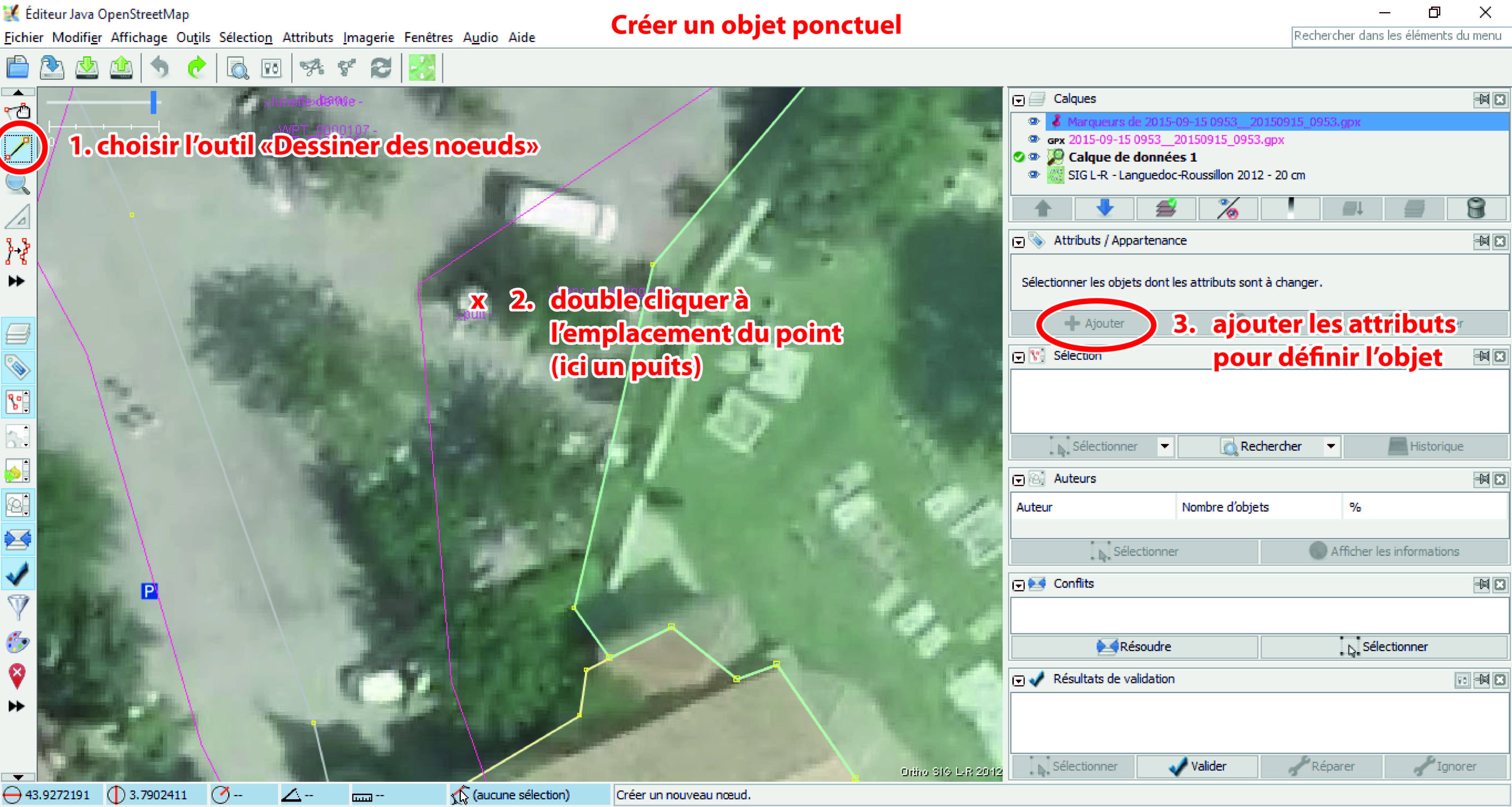Hide the 2015-09-15 0953 gpx track layer
Viewport: 1512px width, 807px height.
click(x=1034, y=140)
